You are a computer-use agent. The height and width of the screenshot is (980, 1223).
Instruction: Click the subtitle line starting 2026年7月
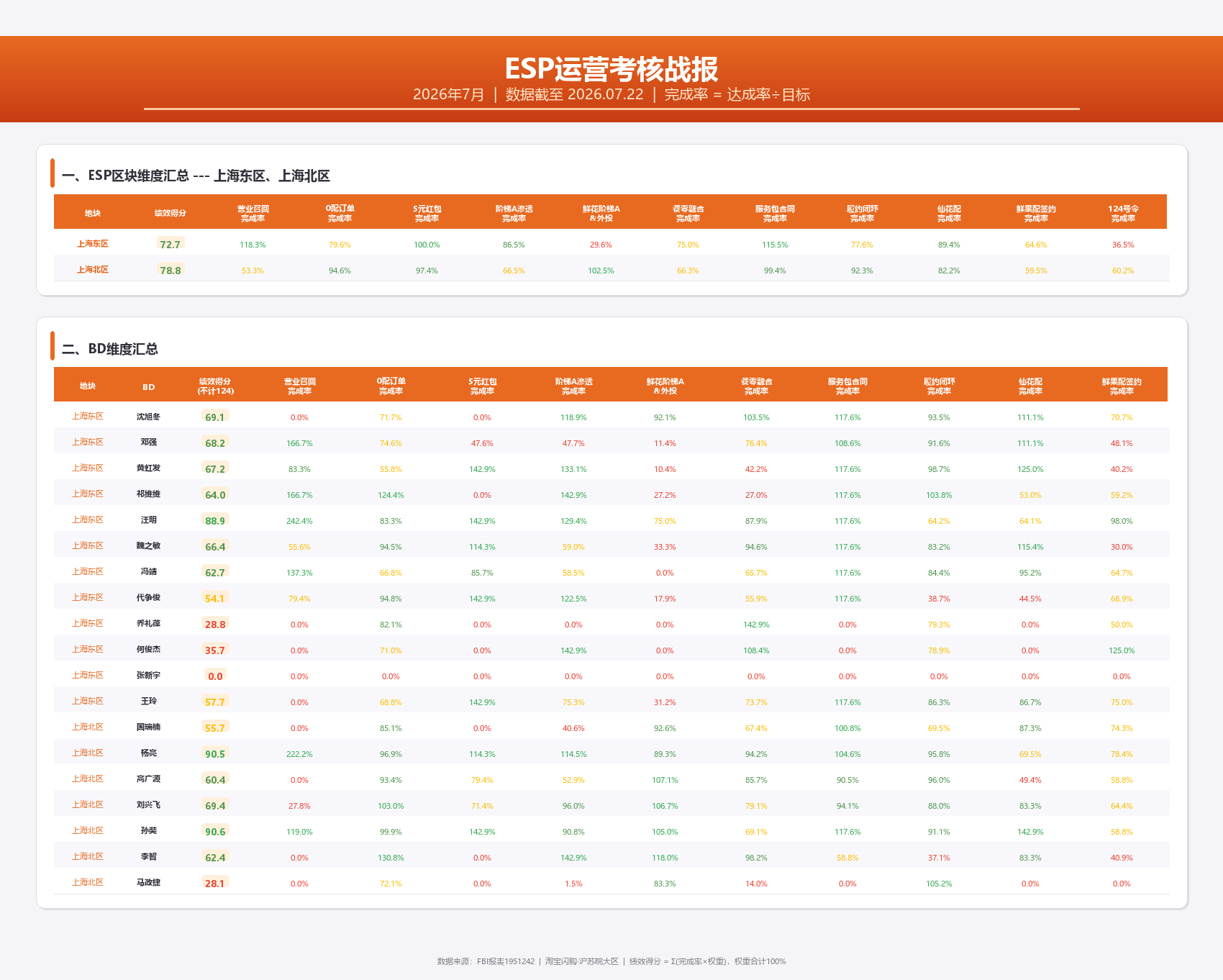[x=611, y=94]
